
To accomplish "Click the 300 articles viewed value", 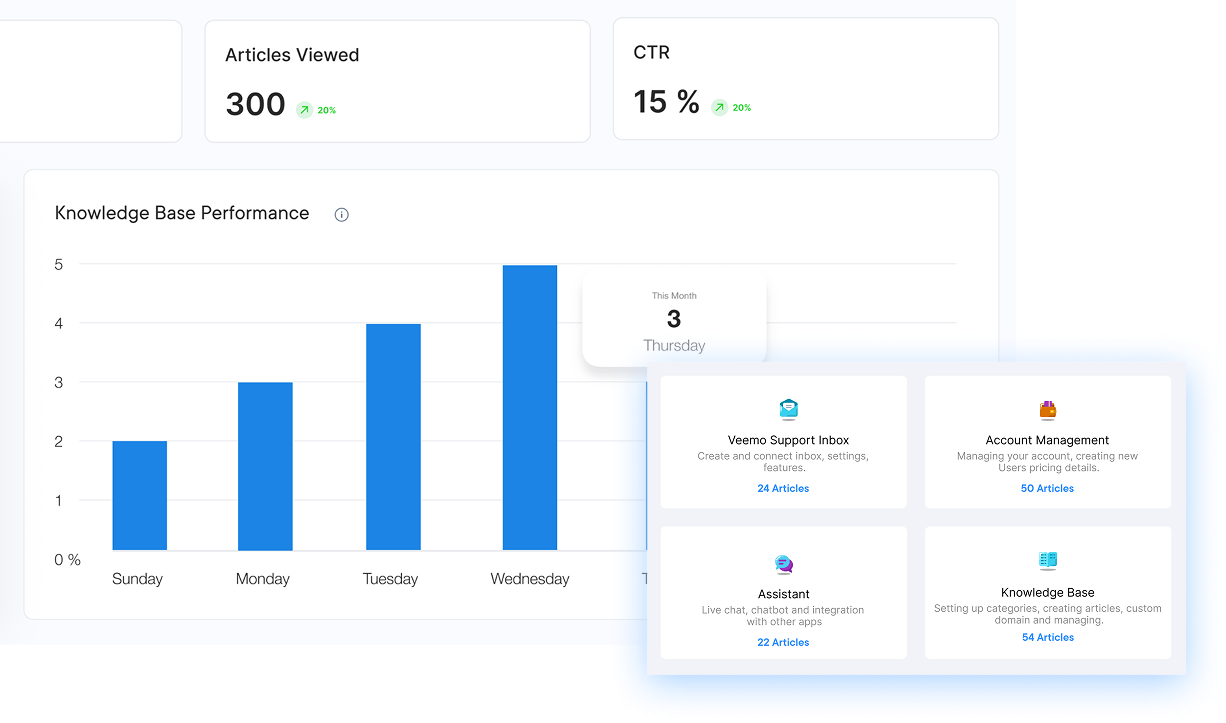I will [256, 104].
